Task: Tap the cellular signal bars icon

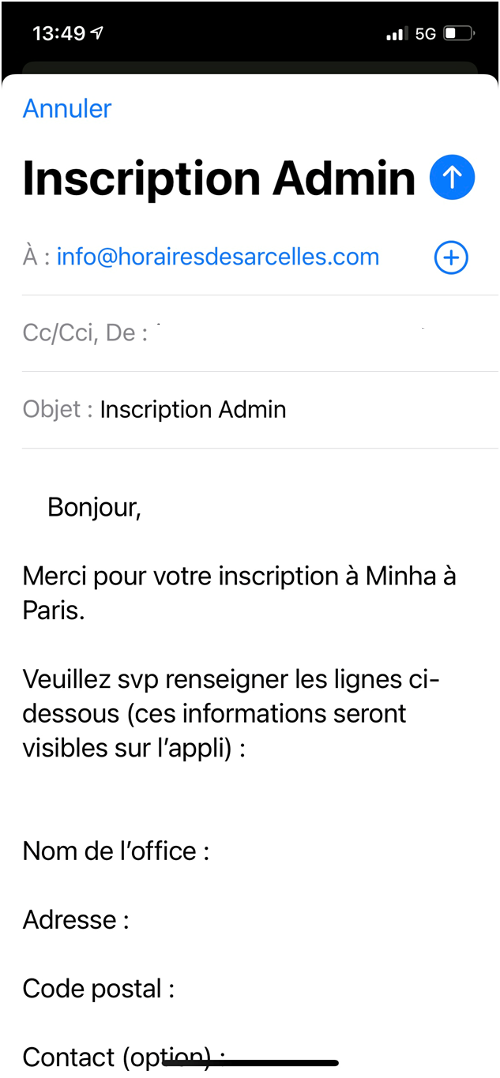Action: click(397, 33)
